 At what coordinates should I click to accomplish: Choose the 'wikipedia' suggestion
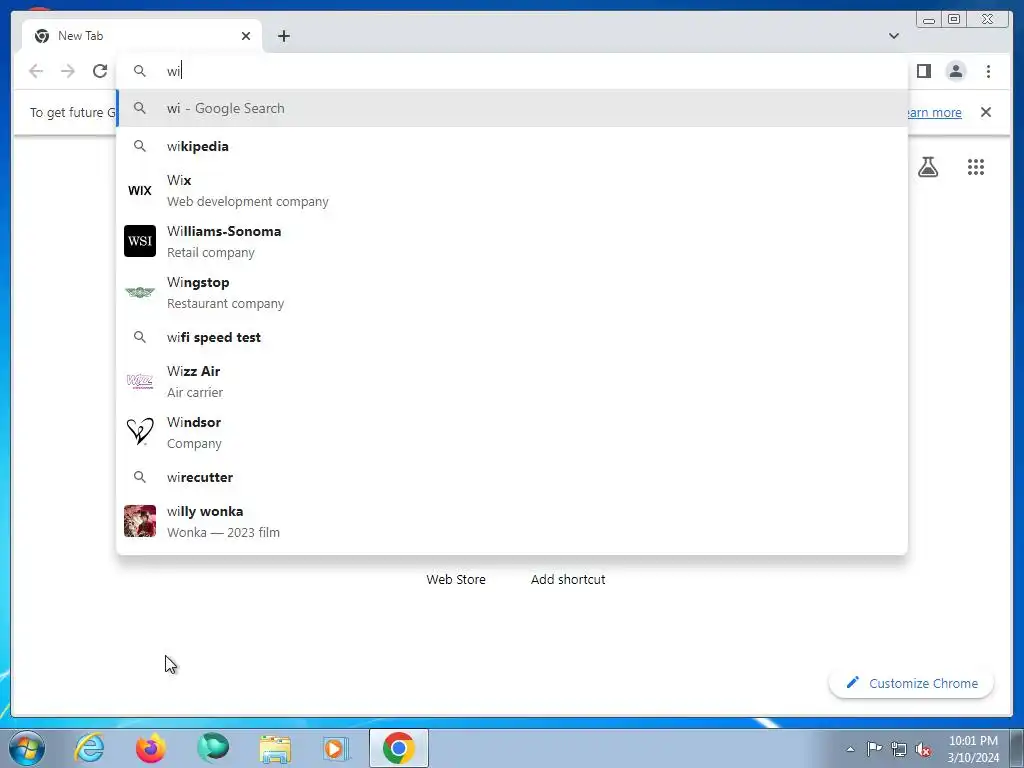tap(512, 146)
